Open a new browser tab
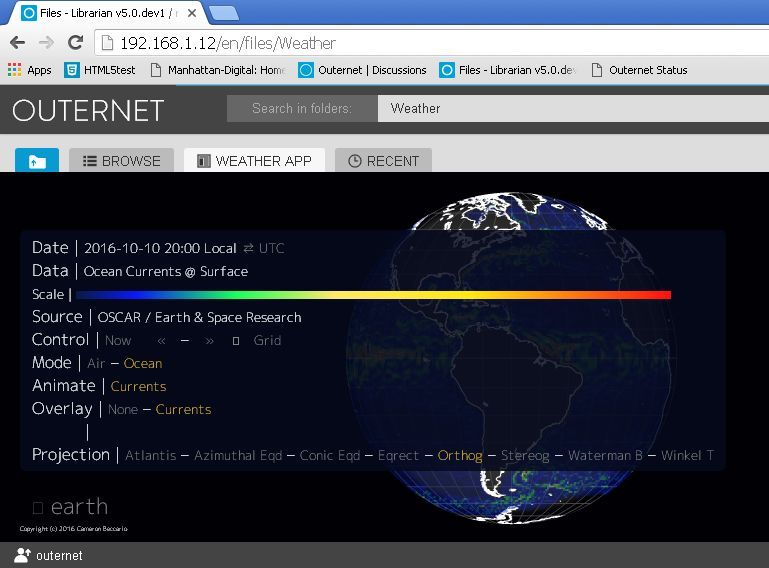Screen dimensions: 769x568 [x=224, y=13]
